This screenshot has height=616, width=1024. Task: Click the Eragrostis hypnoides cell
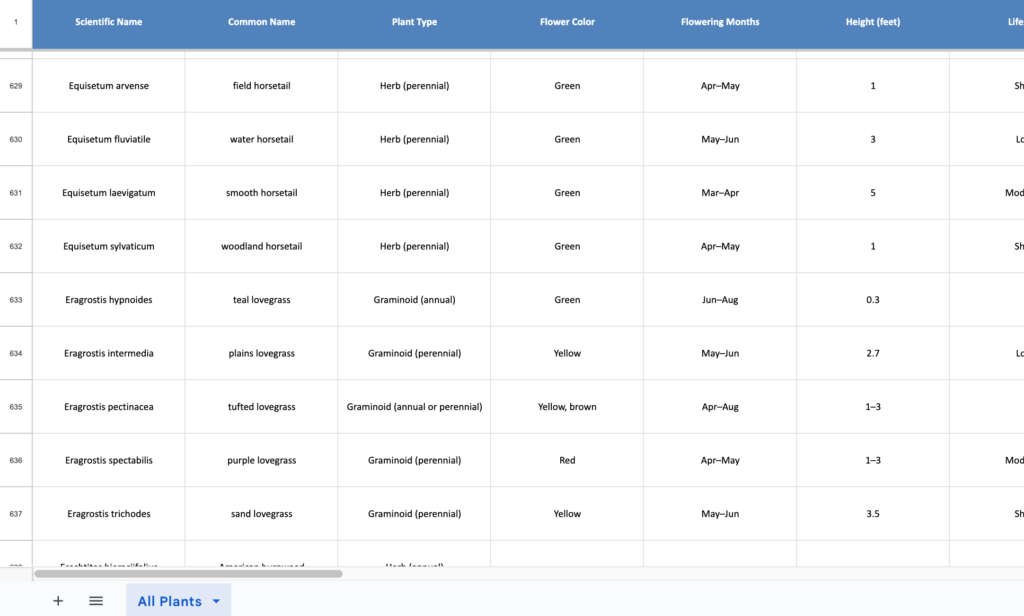[x=108, y=300]
